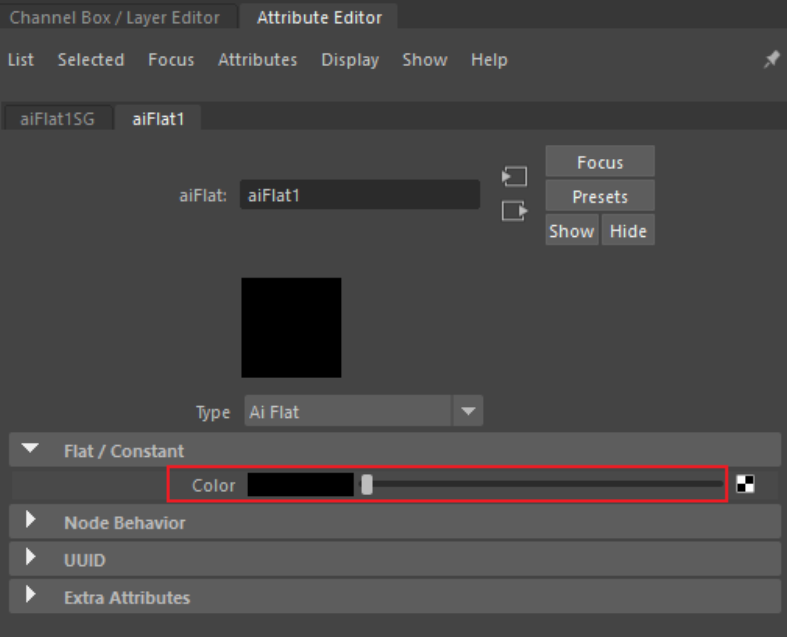Screen dimensions: 787x637
Task: Open the List menu
Action: [x=21, y=60]
